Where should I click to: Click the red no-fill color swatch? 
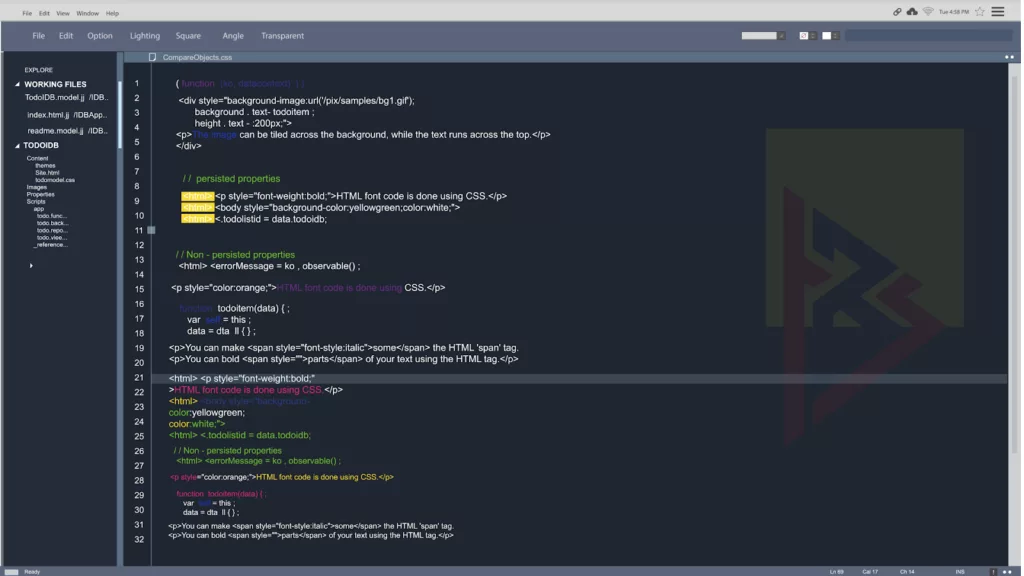(x=804, y=36)
